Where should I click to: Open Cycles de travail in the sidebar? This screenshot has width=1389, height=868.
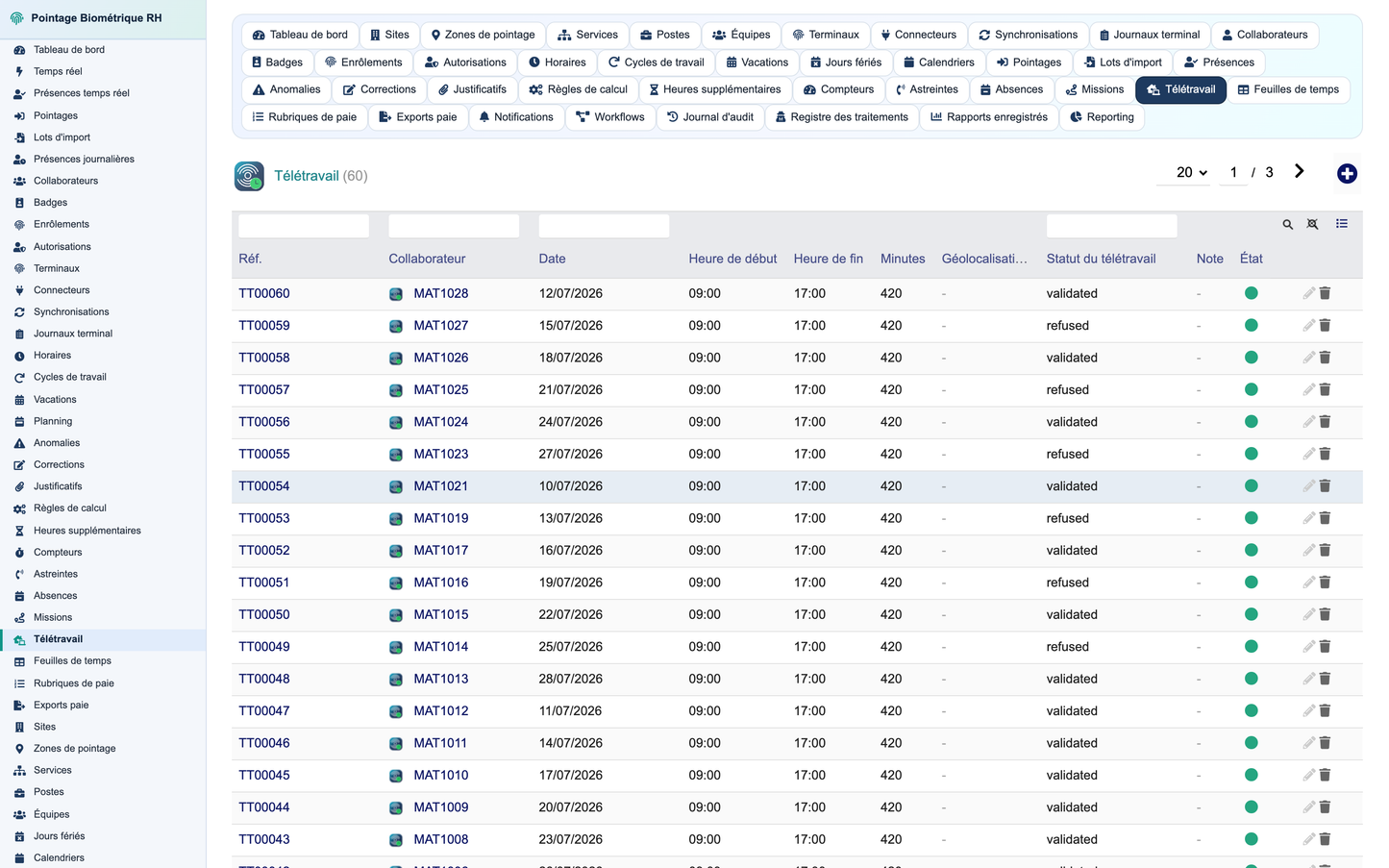click(70, 377)
